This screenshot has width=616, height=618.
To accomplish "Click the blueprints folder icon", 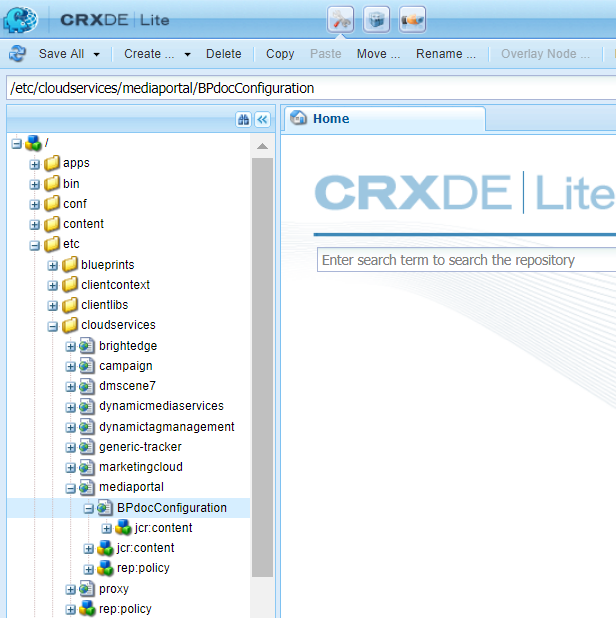I will click(70, 265).
